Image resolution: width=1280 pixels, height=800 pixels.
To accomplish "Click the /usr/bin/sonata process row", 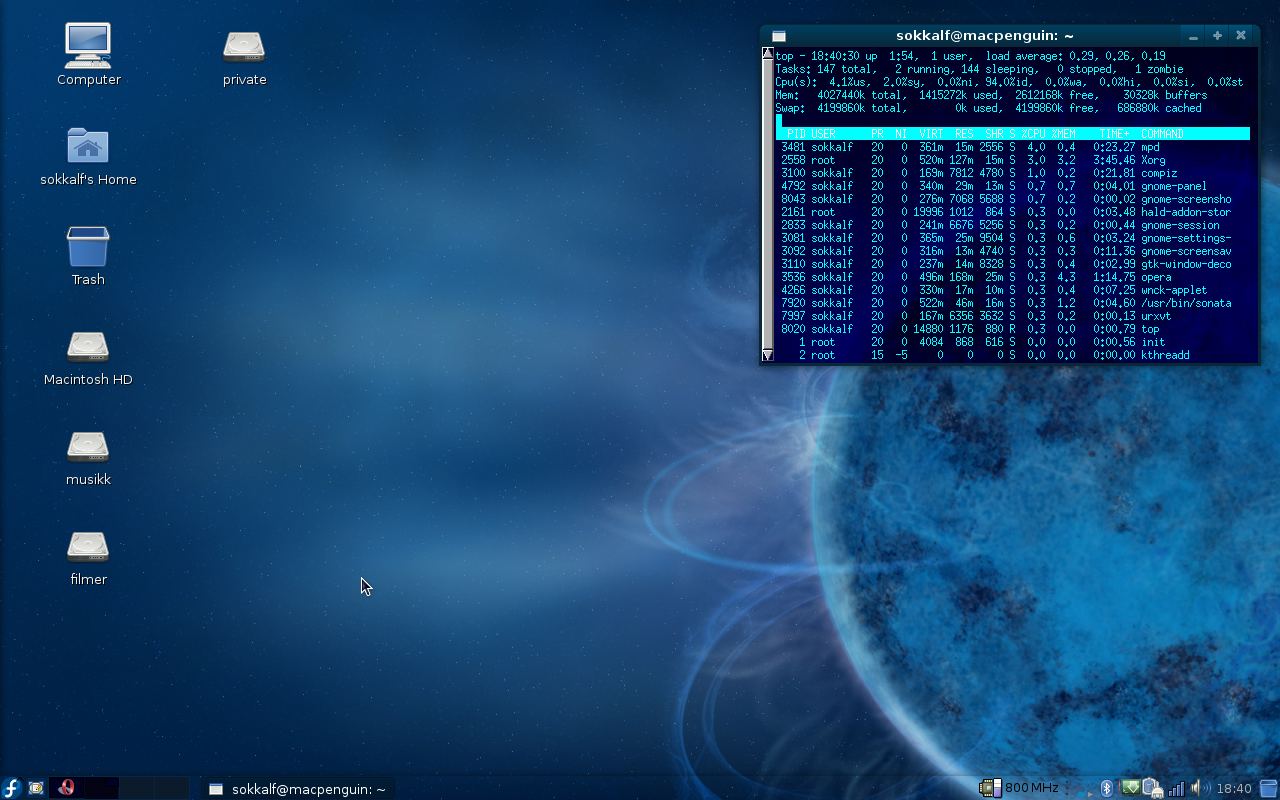I will [1013, 303].
